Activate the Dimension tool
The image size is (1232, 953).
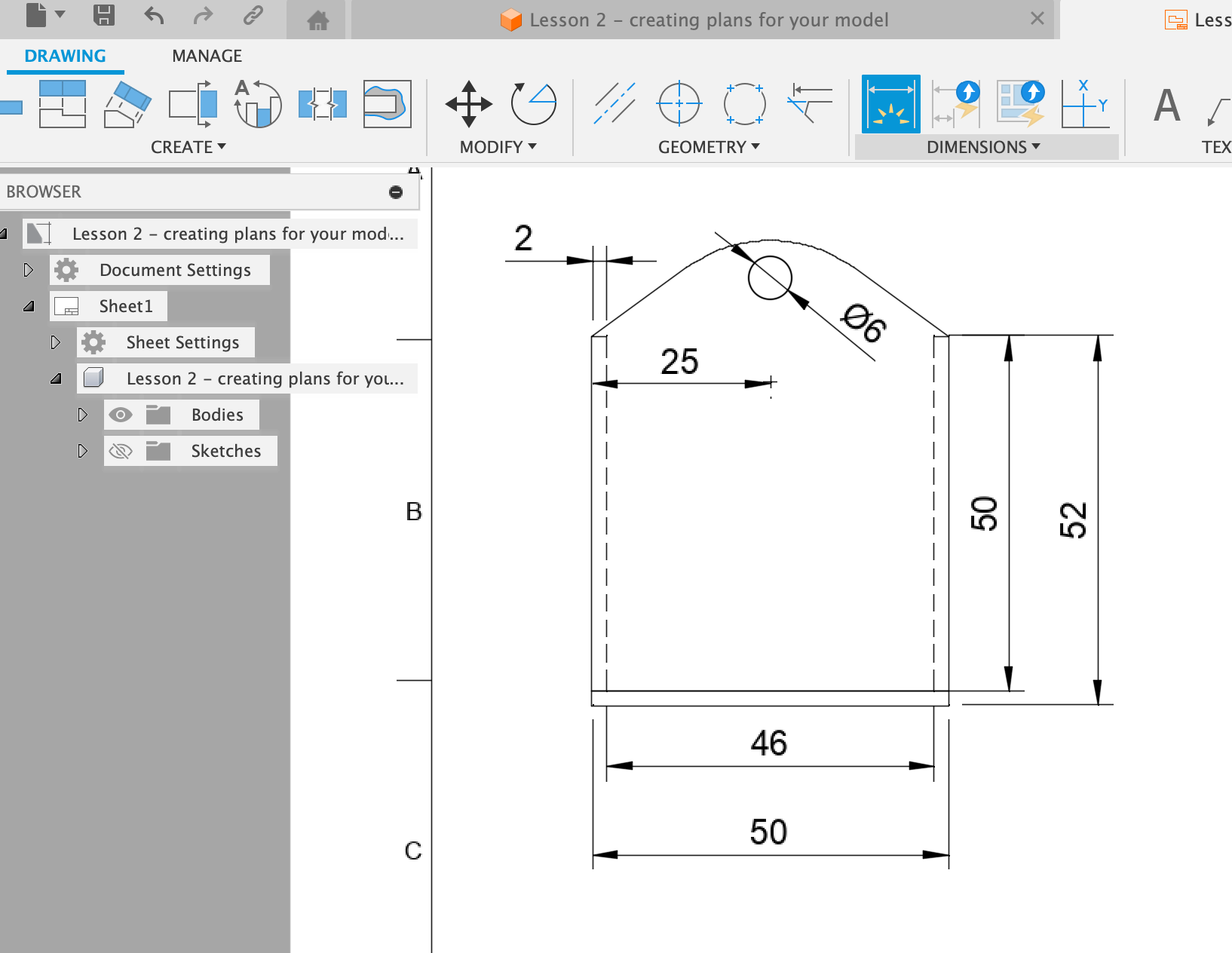point(890,104)
